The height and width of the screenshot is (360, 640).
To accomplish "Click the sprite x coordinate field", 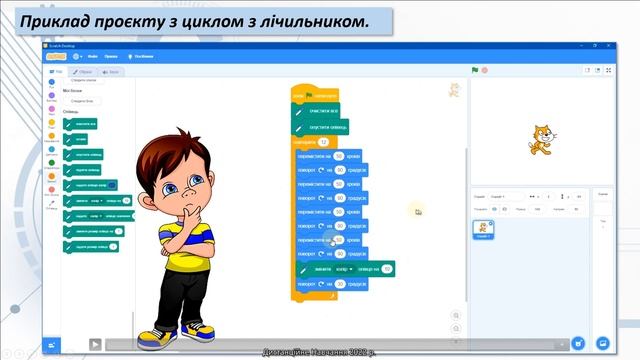I will point(549,196).
